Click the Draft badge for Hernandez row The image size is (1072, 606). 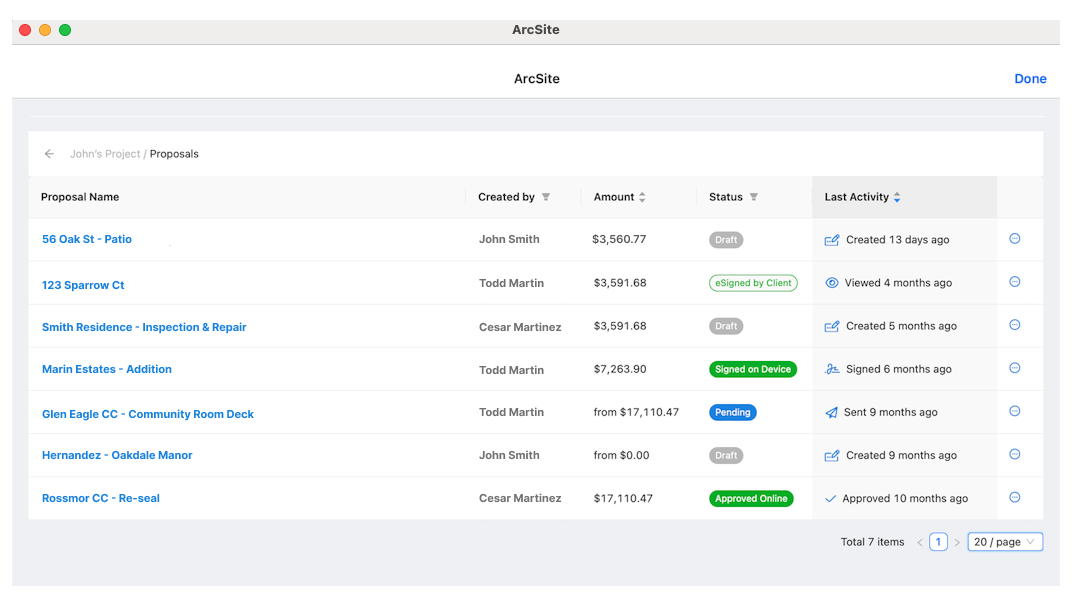[726, 456]
